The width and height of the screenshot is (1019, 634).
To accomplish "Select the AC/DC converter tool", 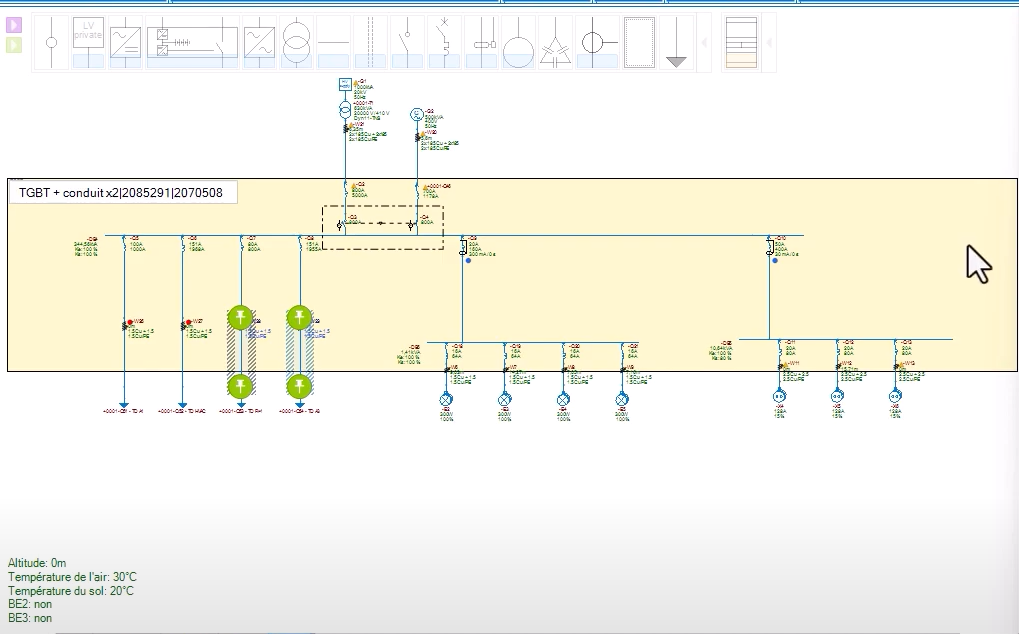I will (123, 42).
